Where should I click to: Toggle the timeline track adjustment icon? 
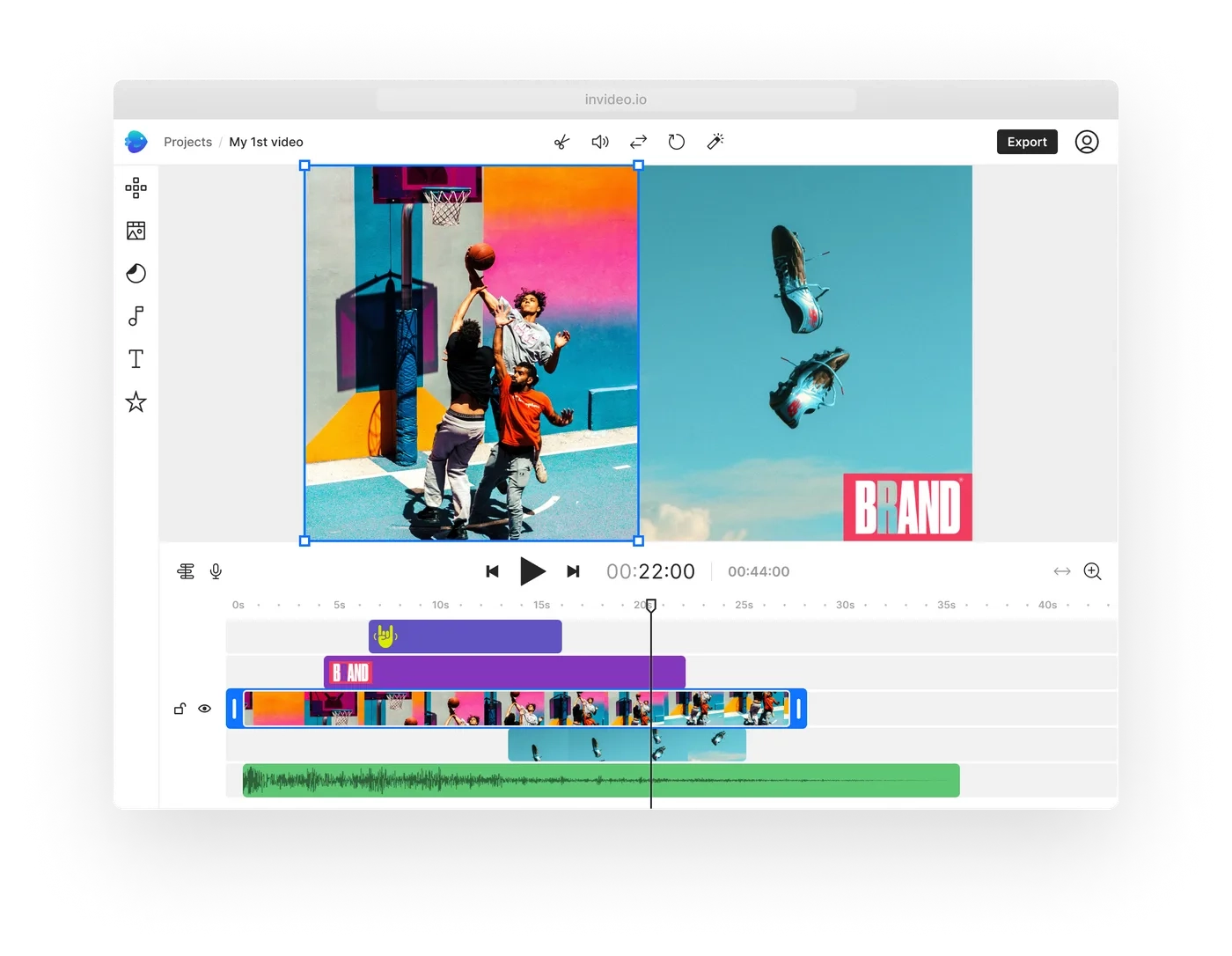pyautogui.click(x=185, y=570)
